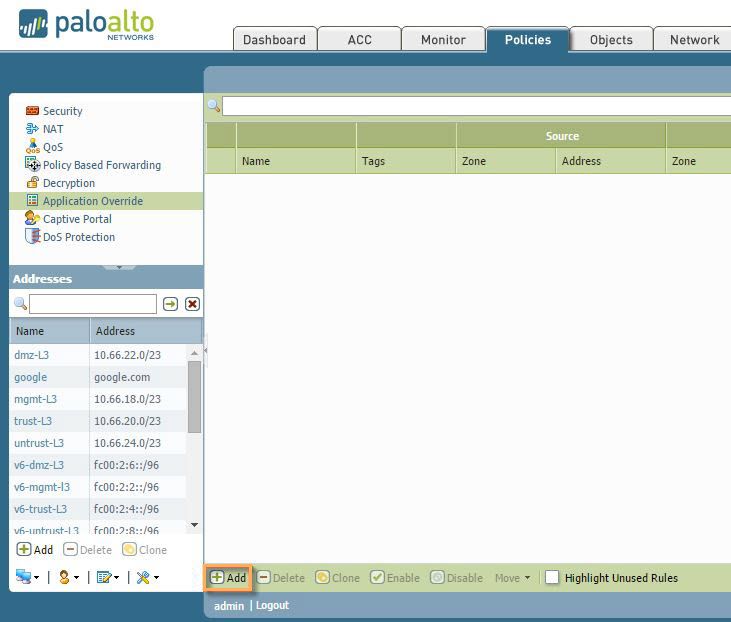The width and height of the screenshot is (731, 622).
Task: Click the addresses list scroll down arrow
Action: click(194, 525)
